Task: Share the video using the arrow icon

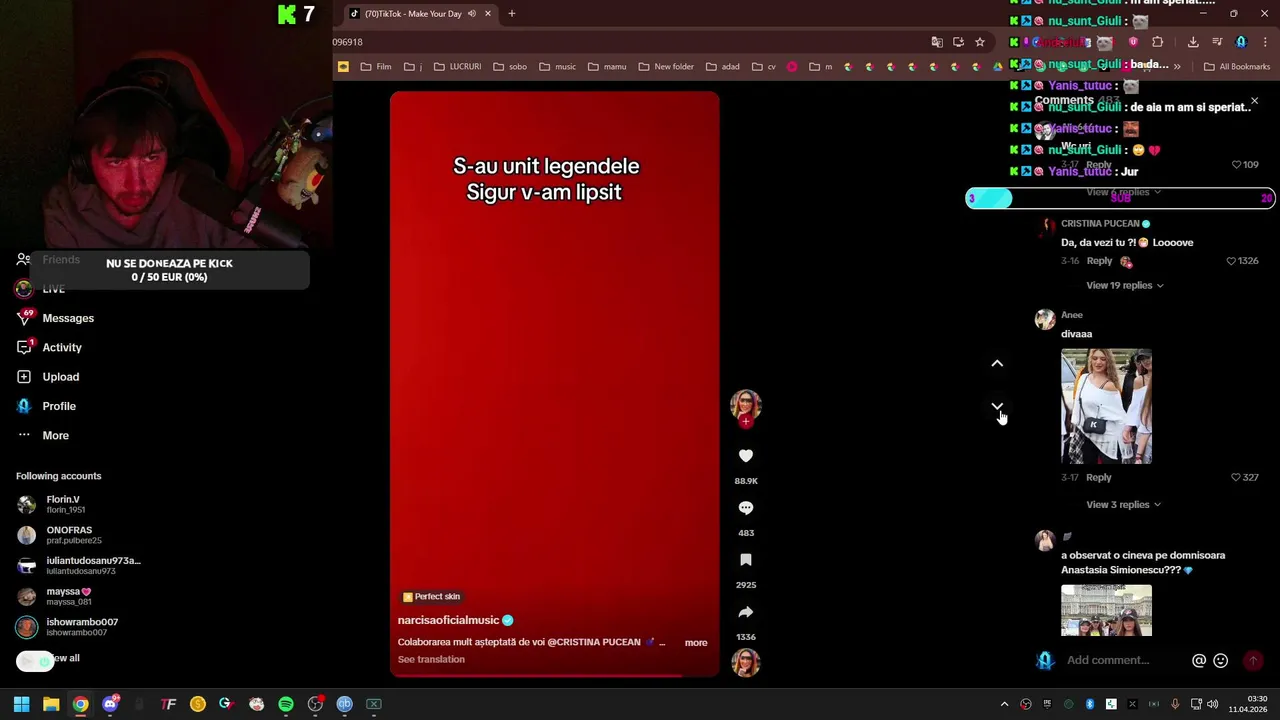Action: [745, 612]
